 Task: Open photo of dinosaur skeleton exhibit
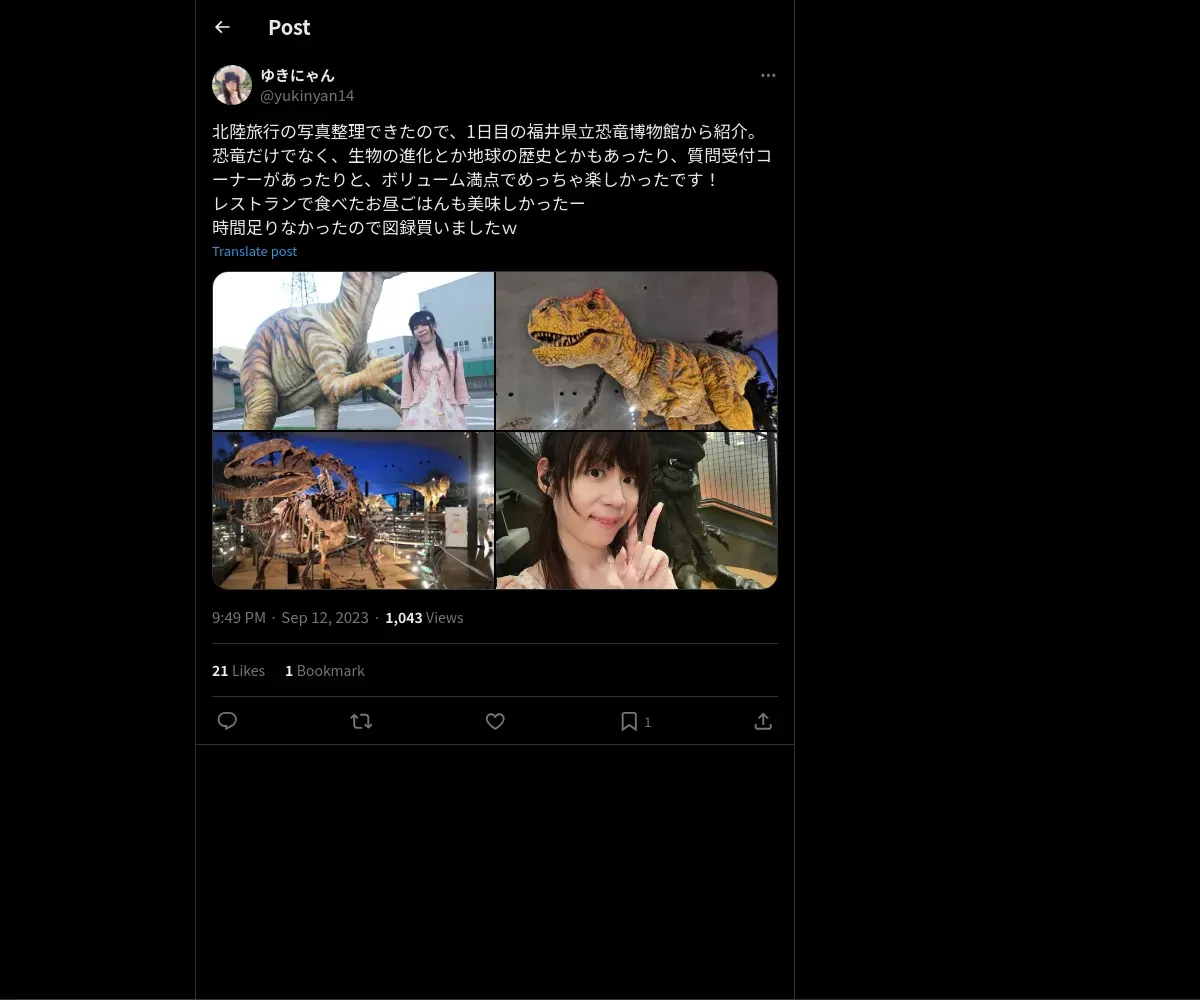click(x=353, y=510)
